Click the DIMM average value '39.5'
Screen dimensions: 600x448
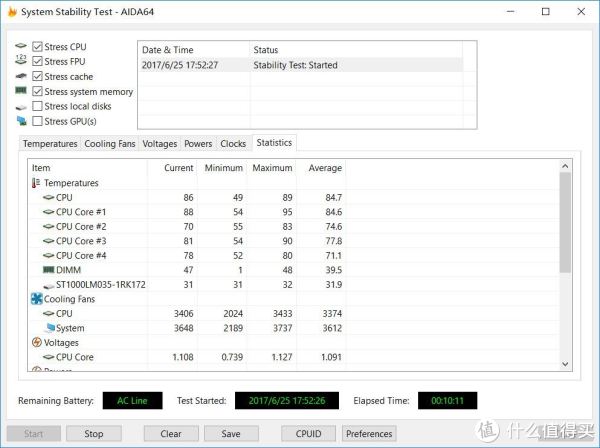tap(334, 270)
